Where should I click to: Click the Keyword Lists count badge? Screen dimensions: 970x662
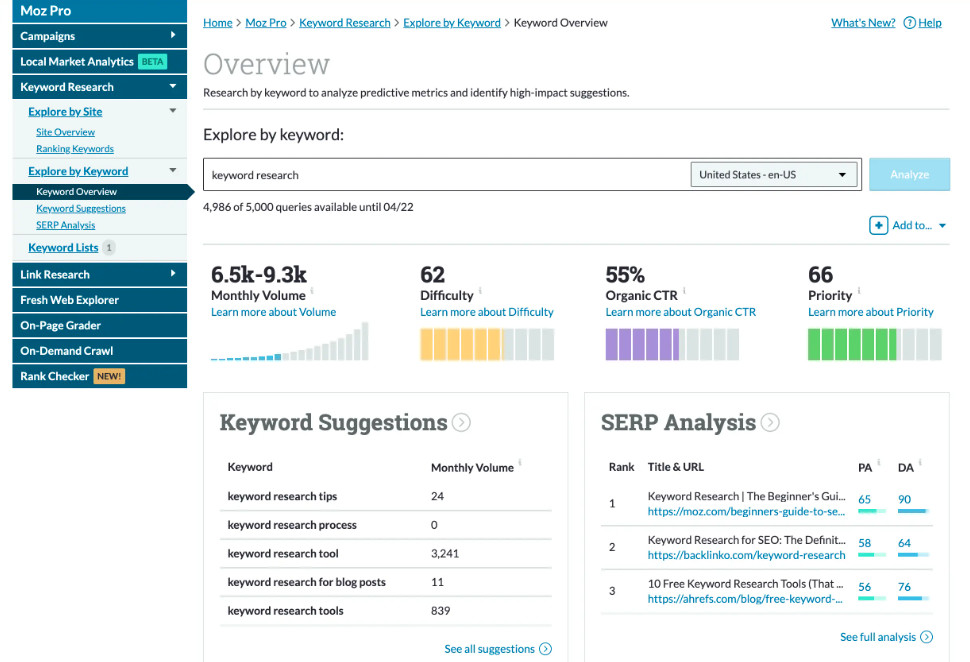109,247
